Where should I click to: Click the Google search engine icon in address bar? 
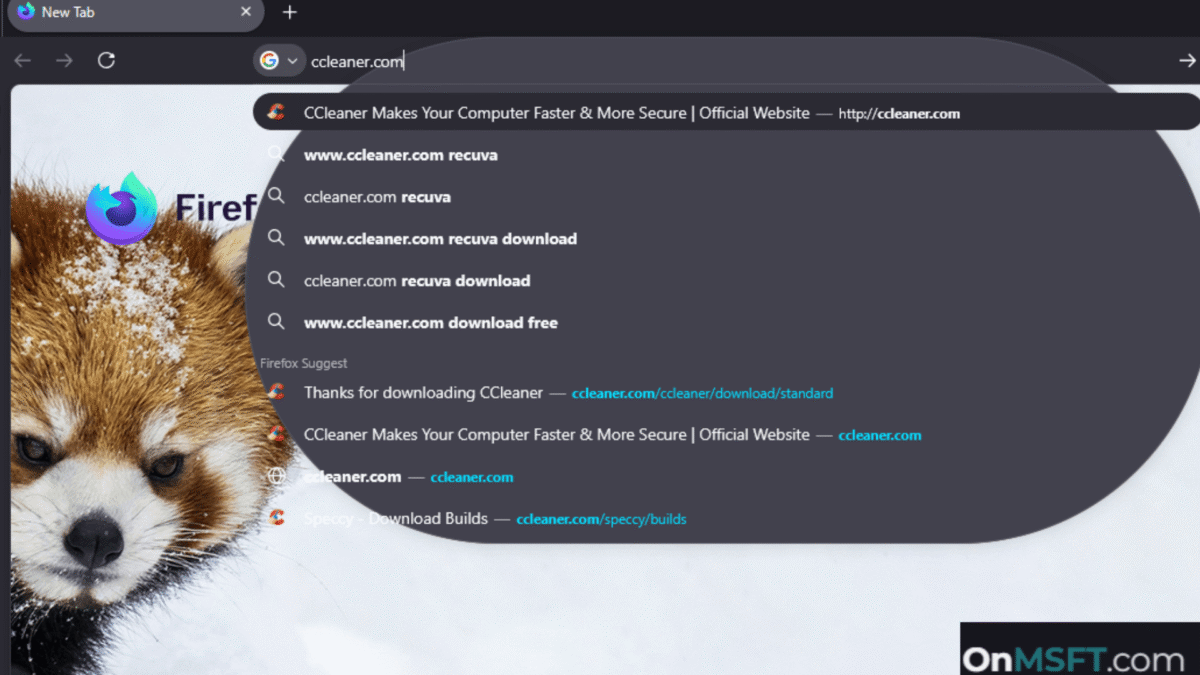[271, 60]
